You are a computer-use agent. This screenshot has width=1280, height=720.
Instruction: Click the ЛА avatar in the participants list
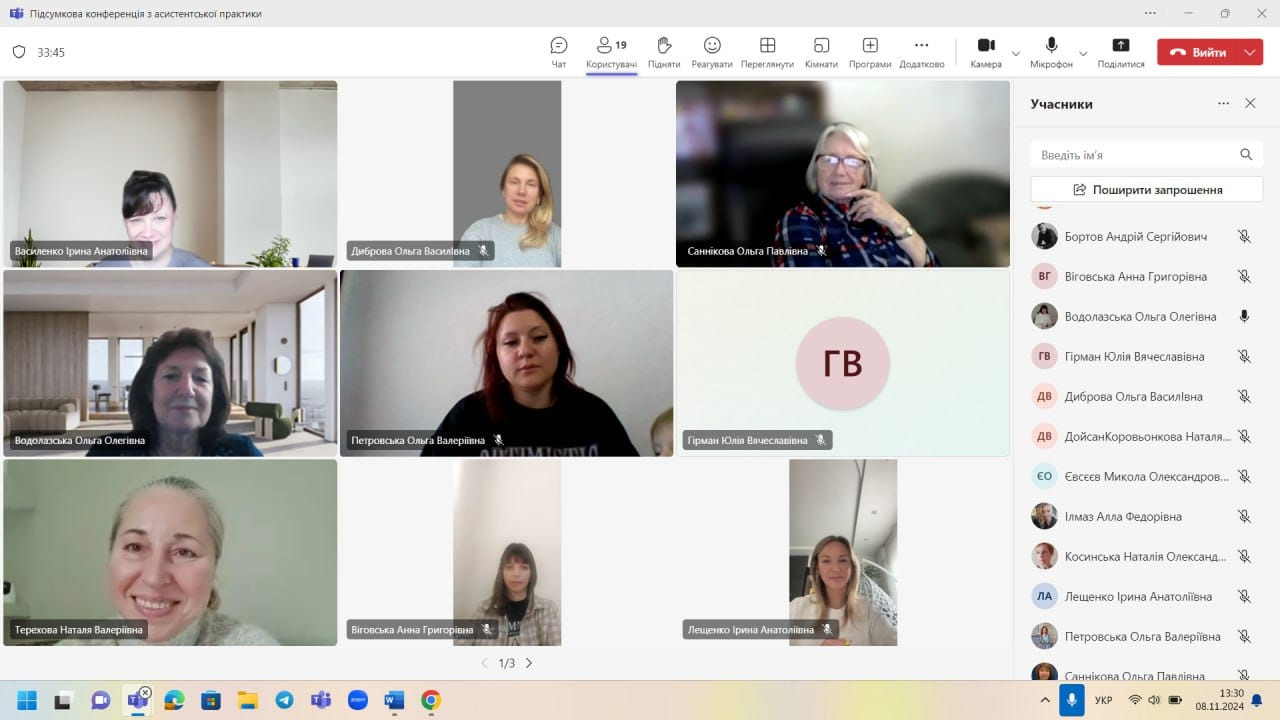[1044, 597]
